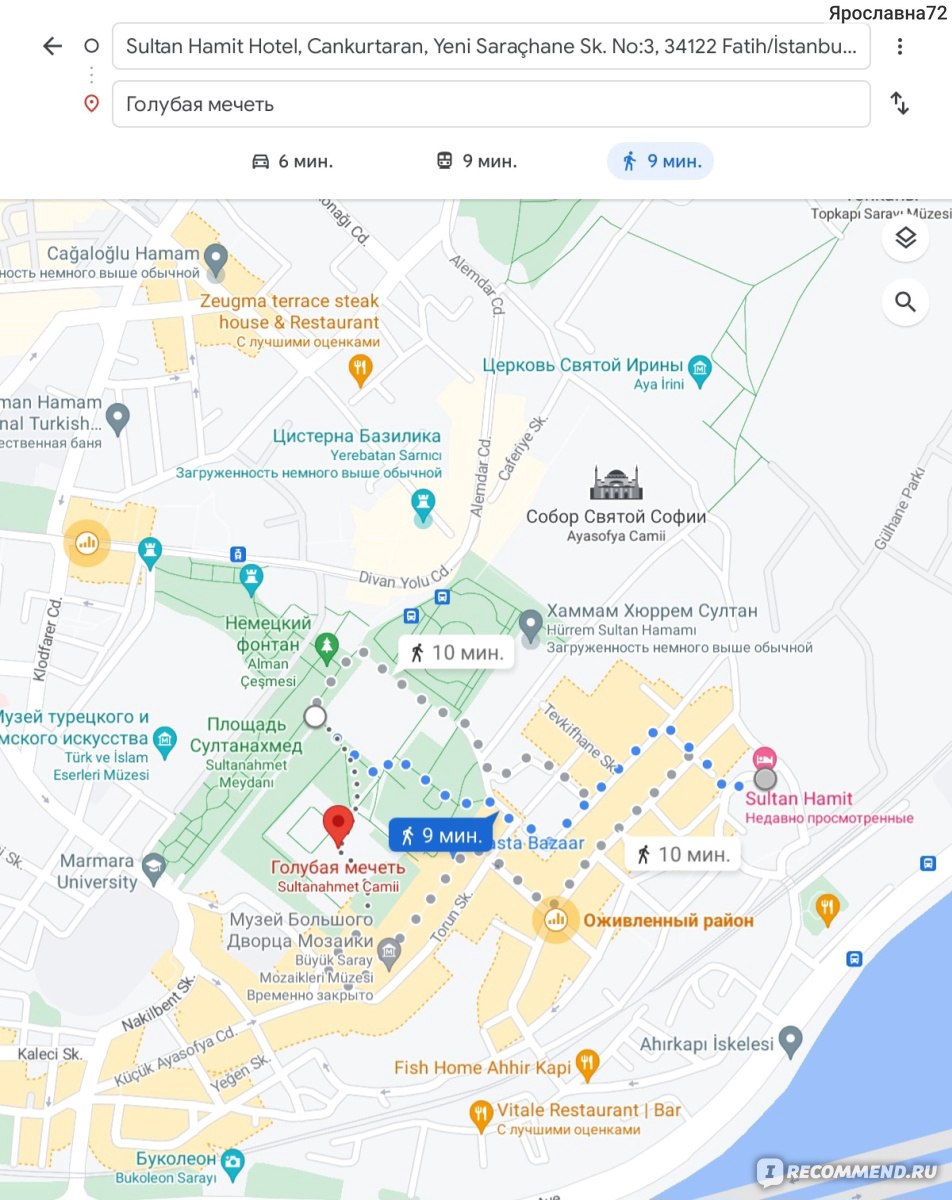Image resolution: width=952 pixels, height=1200 pixels.
Task: Open the three-dot overflow menu
Action: point(900,46)
